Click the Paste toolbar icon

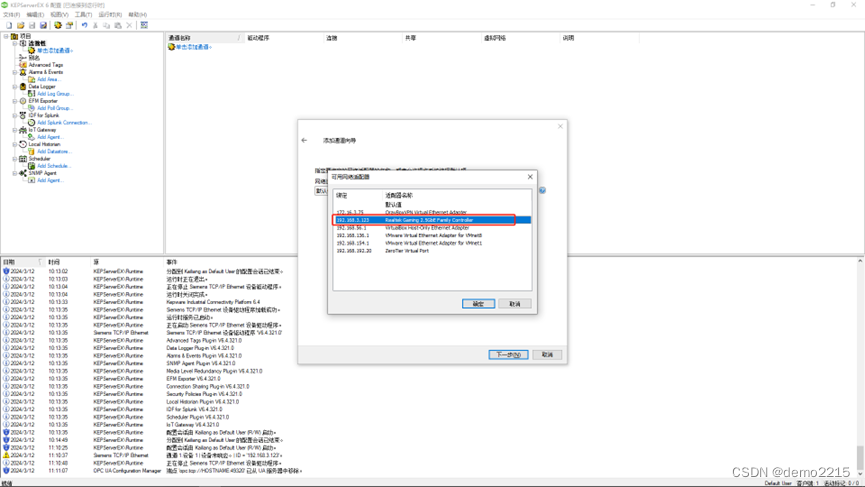point(118,25)
